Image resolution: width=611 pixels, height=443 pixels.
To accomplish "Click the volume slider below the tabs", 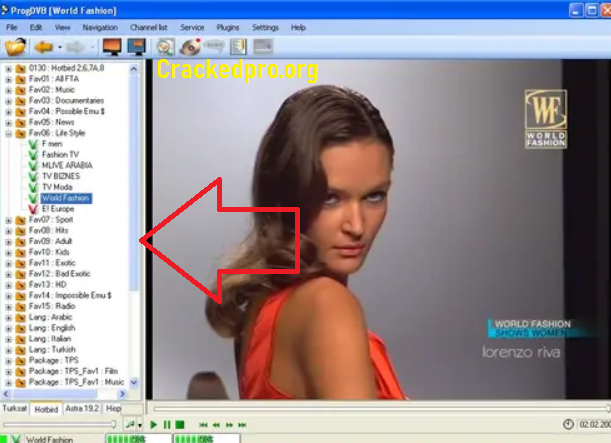I will tap(60, 424).
